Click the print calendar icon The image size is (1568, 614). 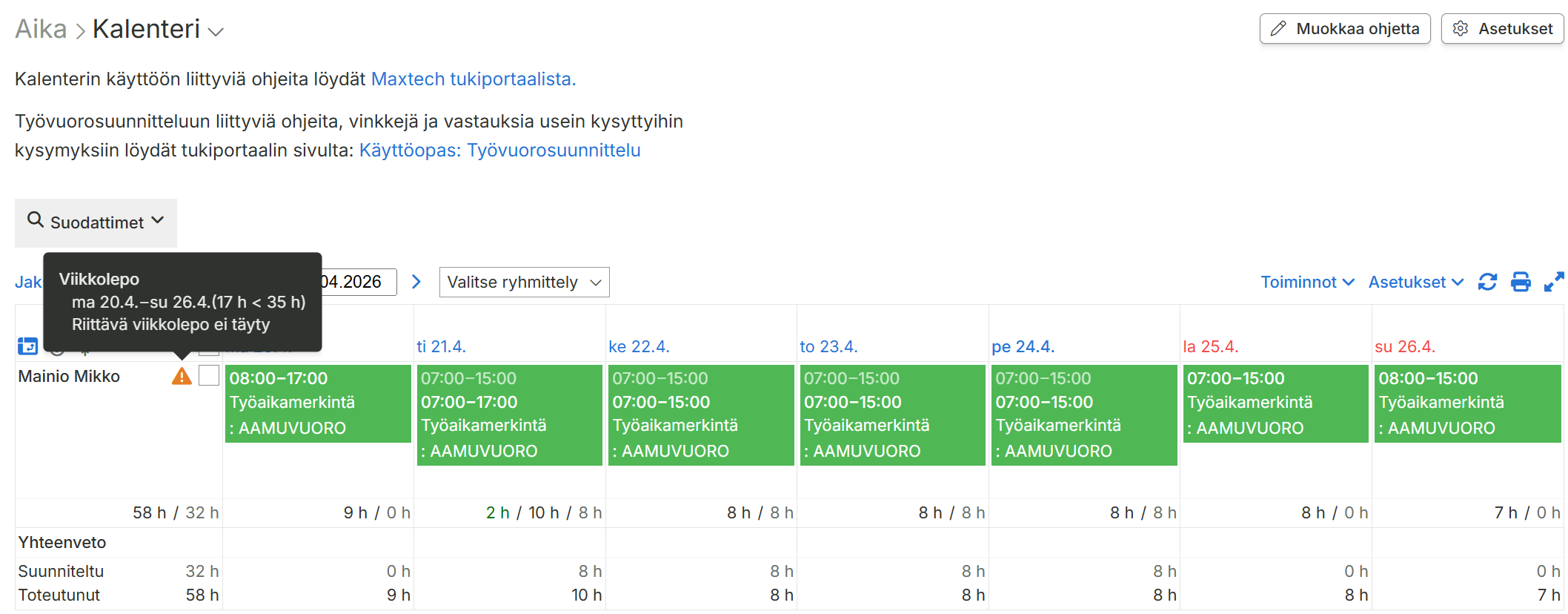pyautogui.click(x=1521, y=282)
